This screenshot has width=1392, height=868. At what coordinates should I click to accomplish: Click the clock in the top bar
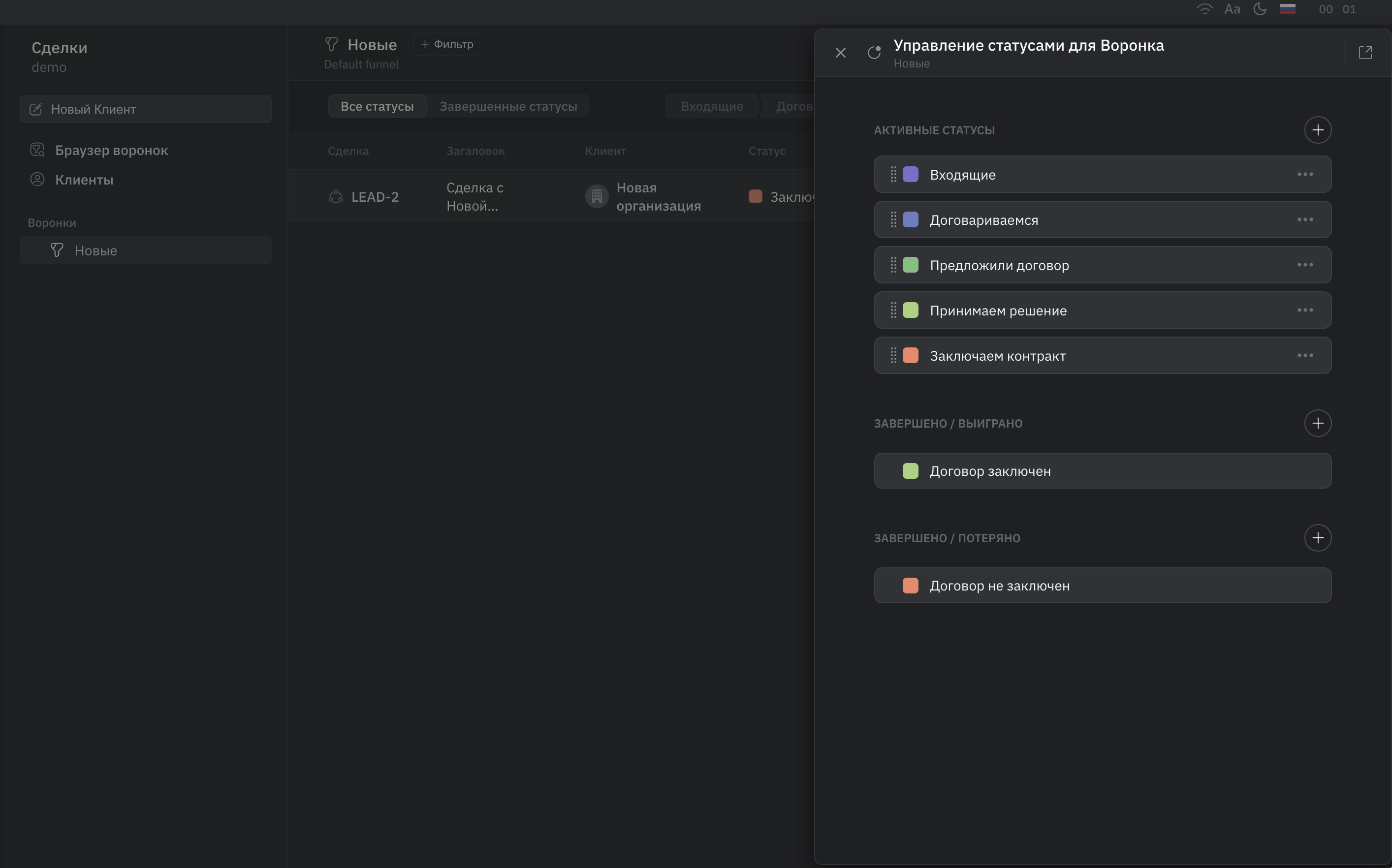(x=1337, y=9)
